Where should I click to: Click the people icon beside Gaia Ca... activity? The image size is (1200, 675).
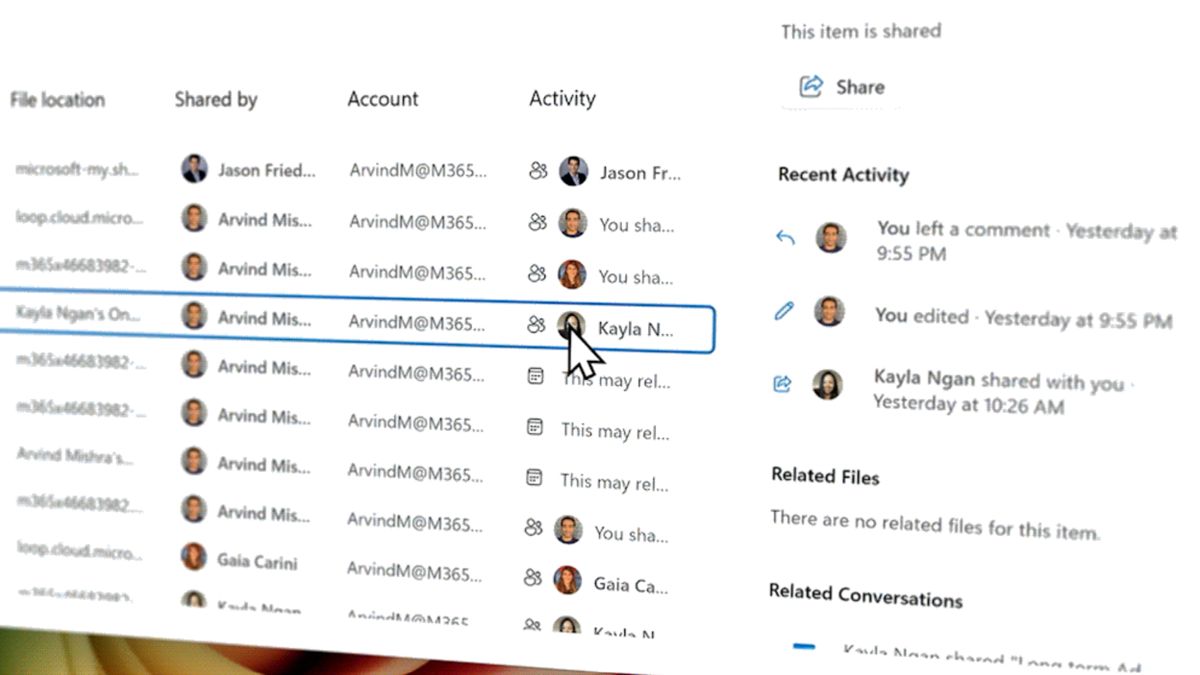point(533,577)
